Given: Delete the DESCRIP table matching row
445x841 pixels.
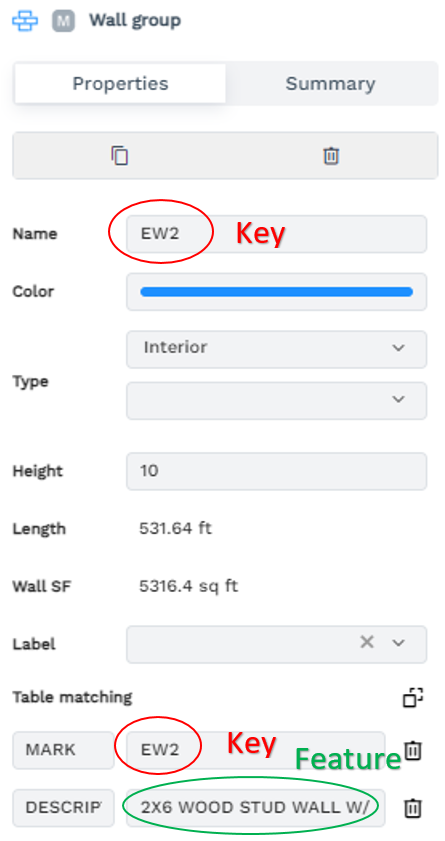Looking at the screenshot, I should tap(412, 807).
